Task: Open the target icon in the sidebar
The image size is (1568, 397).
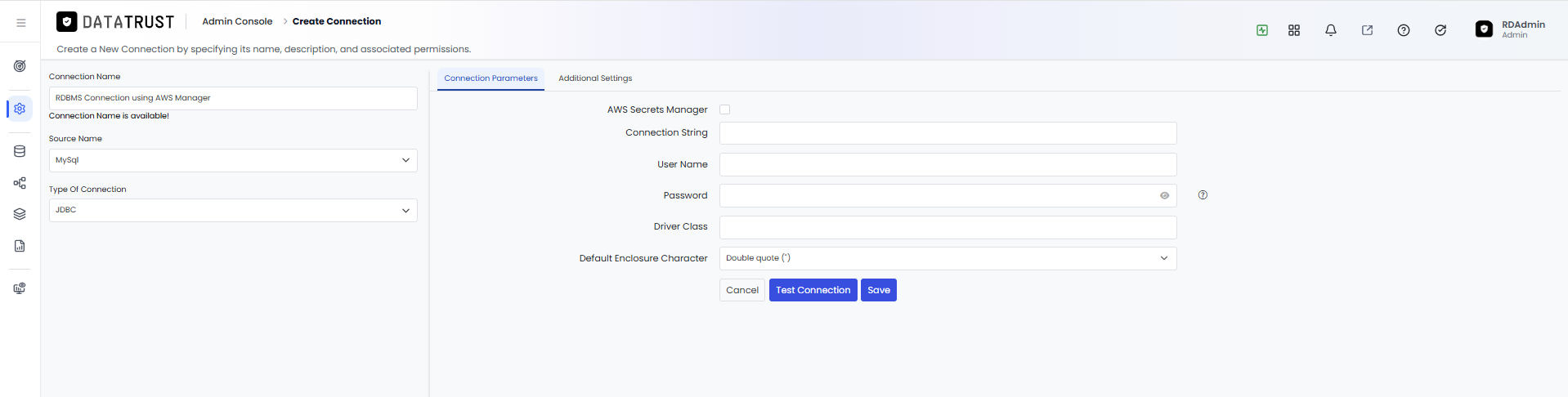Action: click(x=20, y=66)
